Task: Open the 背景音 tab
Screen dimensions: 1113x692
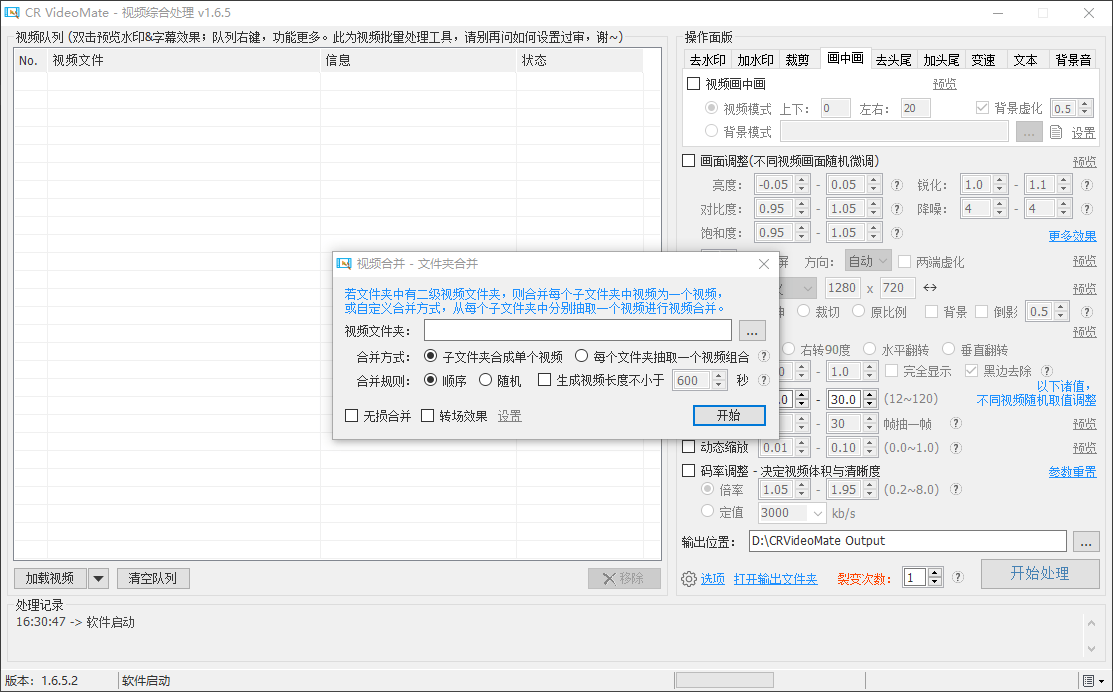Action: (1072, 59)
